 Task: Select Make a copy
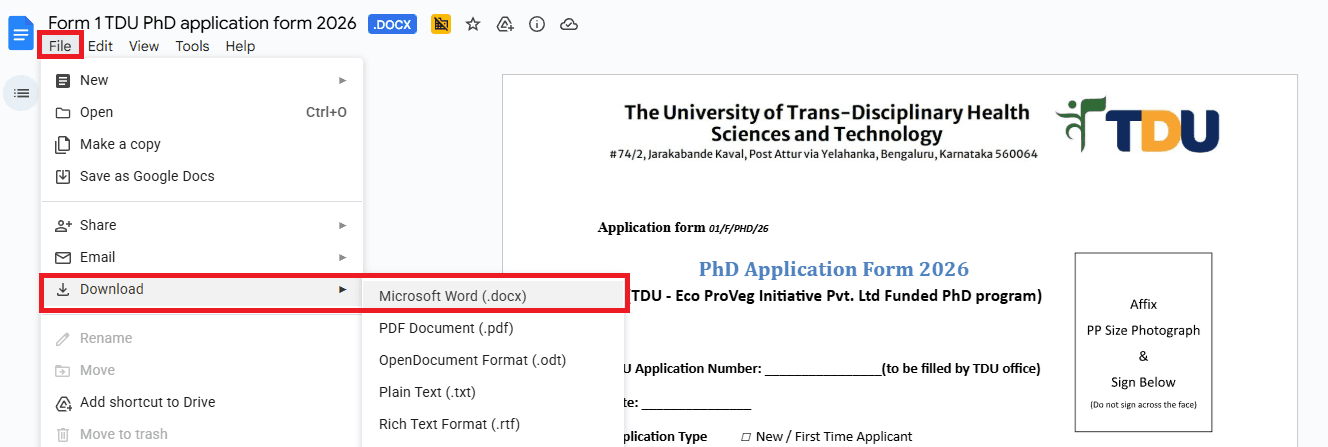pos(202,144)
